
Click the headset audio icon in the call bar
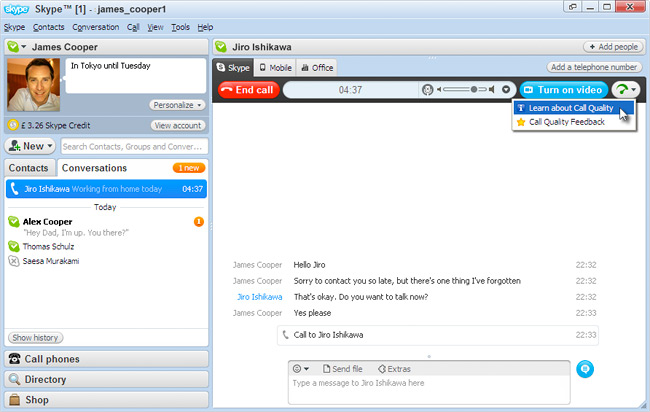(x=427, y=90)
